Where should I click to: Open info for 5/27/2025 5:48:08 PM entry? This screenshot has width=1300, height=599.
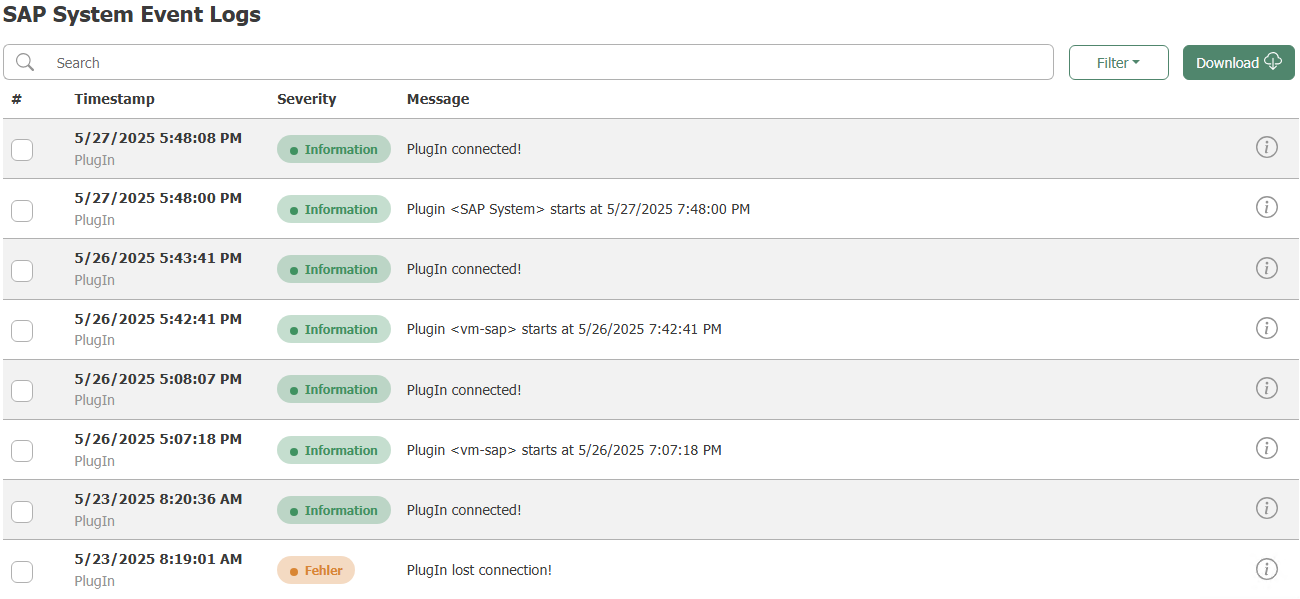tap(1266, 148)
